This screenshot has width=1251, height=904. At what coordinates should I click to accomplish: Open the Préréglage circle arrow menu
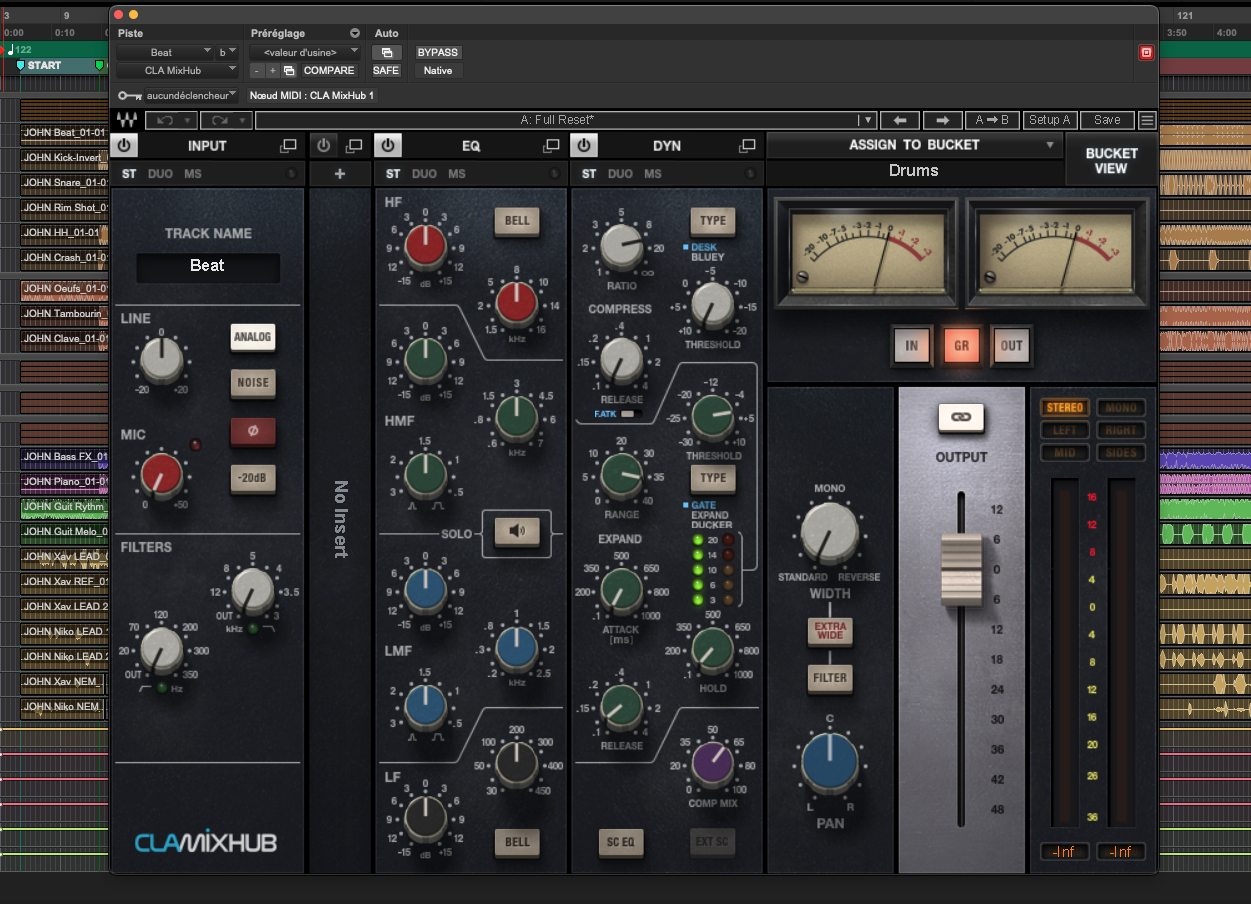tap(355, 34)
